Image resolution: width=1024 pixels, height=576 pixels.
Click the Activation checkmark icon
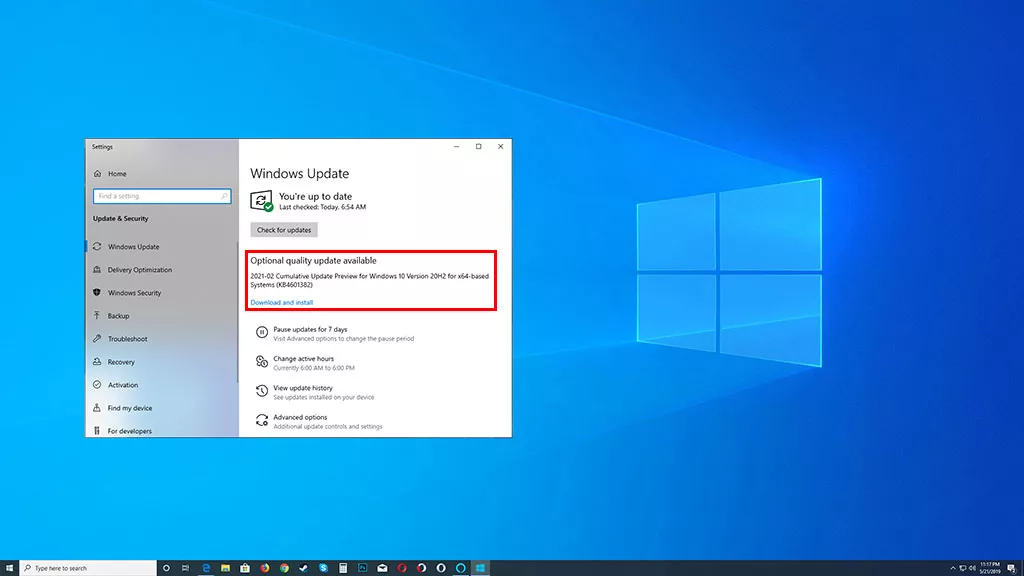97,385
